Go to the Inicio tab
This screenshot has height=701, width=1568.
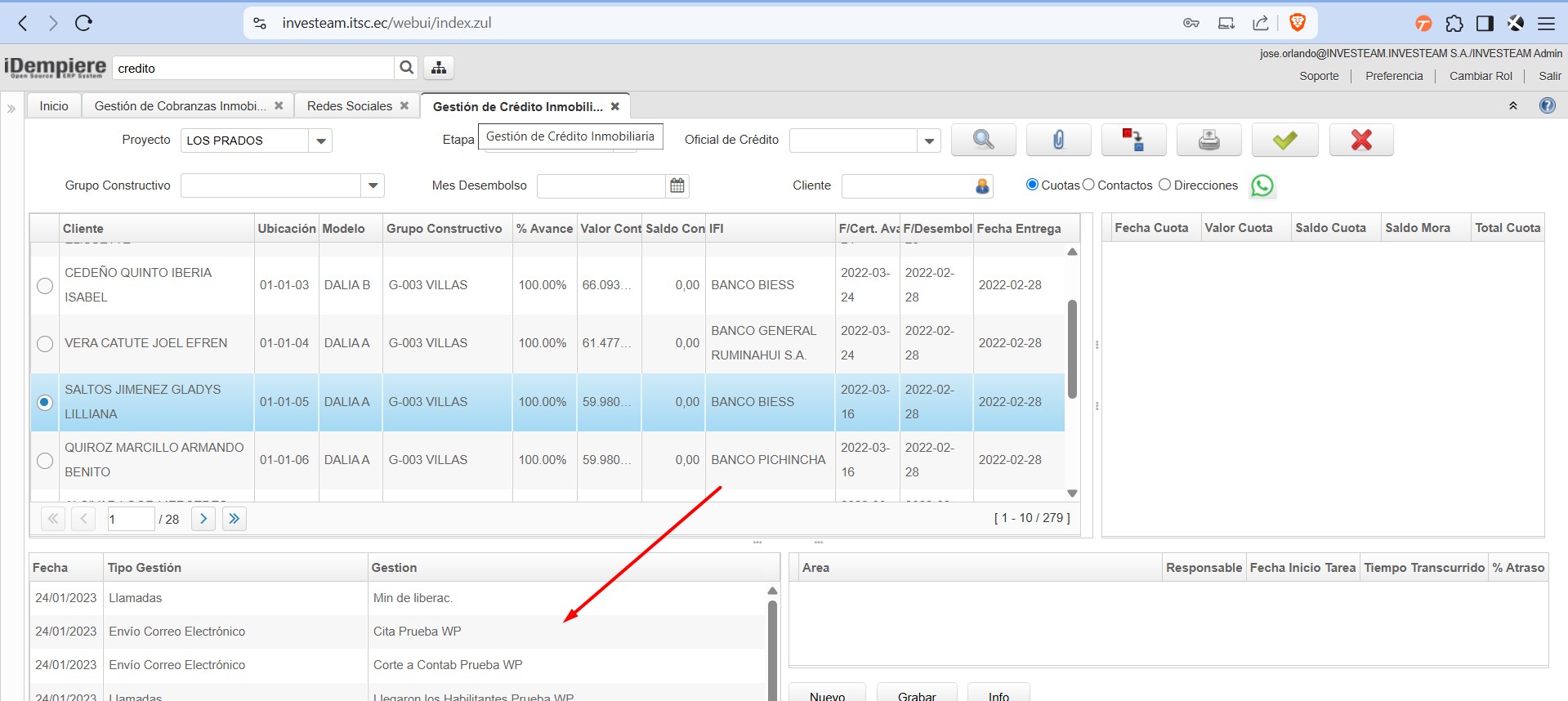pyautogui.click(x=54, y=106)
